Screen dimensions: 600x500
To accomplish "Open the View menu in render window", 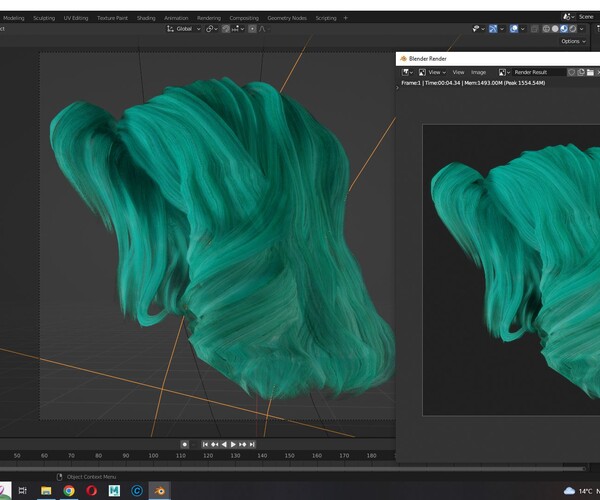I will [458, 72].
